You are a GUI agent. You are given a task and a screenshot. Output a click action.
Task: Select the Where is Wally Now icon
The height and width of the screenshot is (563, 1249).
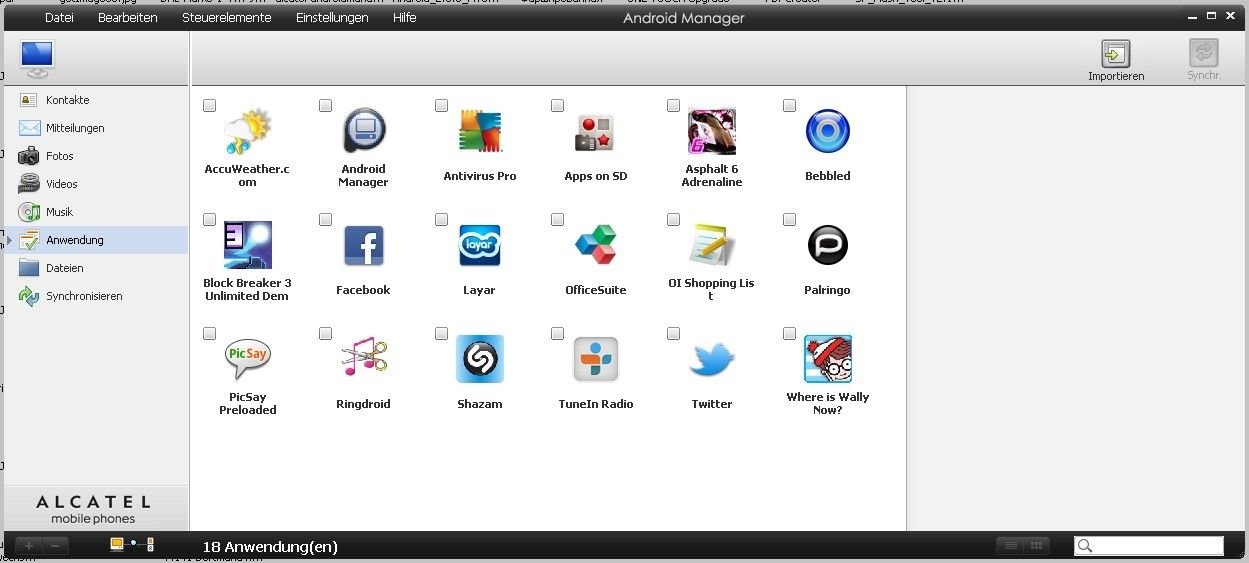(827, 359)
